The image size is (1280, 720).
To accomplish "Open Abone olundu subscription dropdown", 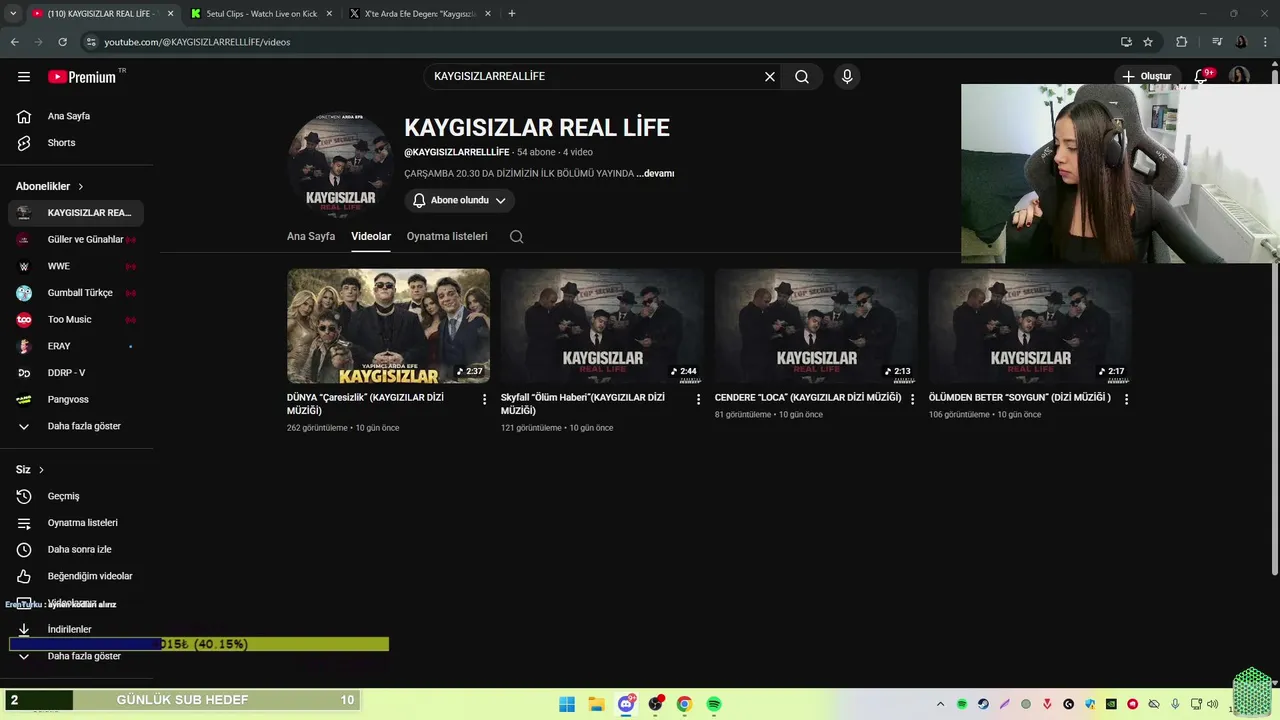I will (459, 200).
